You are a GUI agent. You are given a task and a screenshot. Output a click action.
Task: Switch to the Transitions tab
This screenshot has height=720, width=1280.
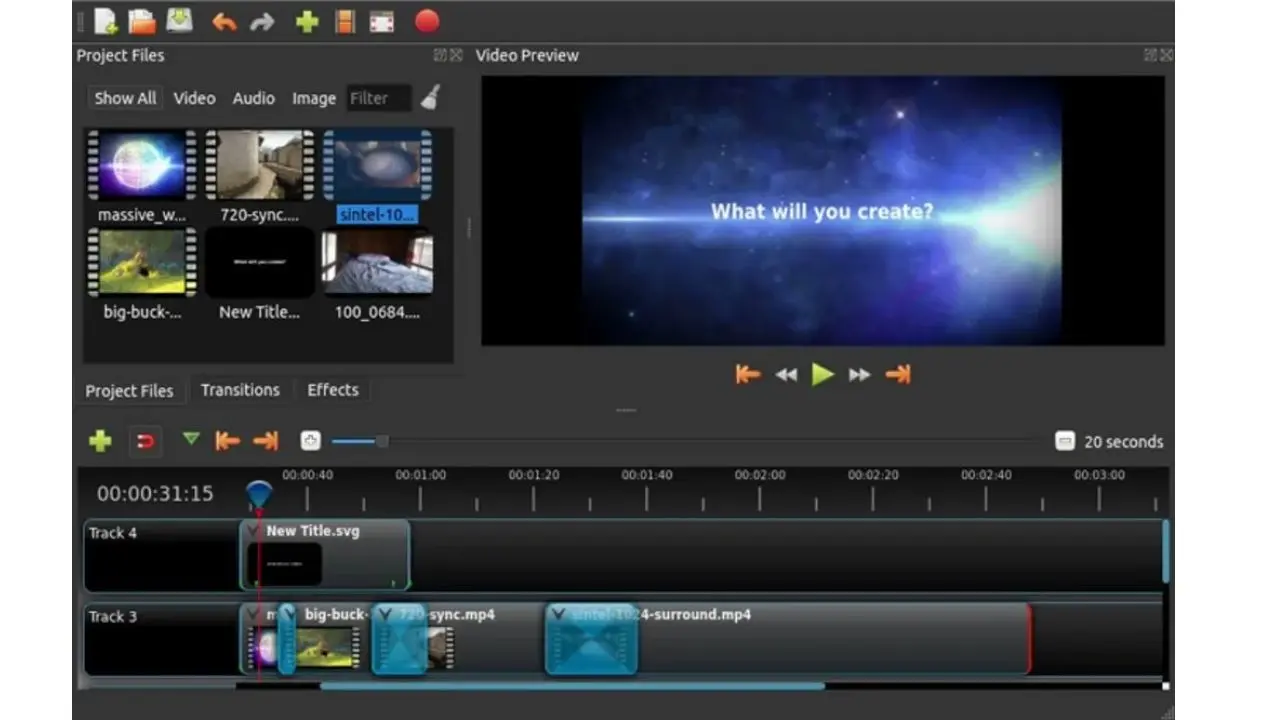coord(240,390)
